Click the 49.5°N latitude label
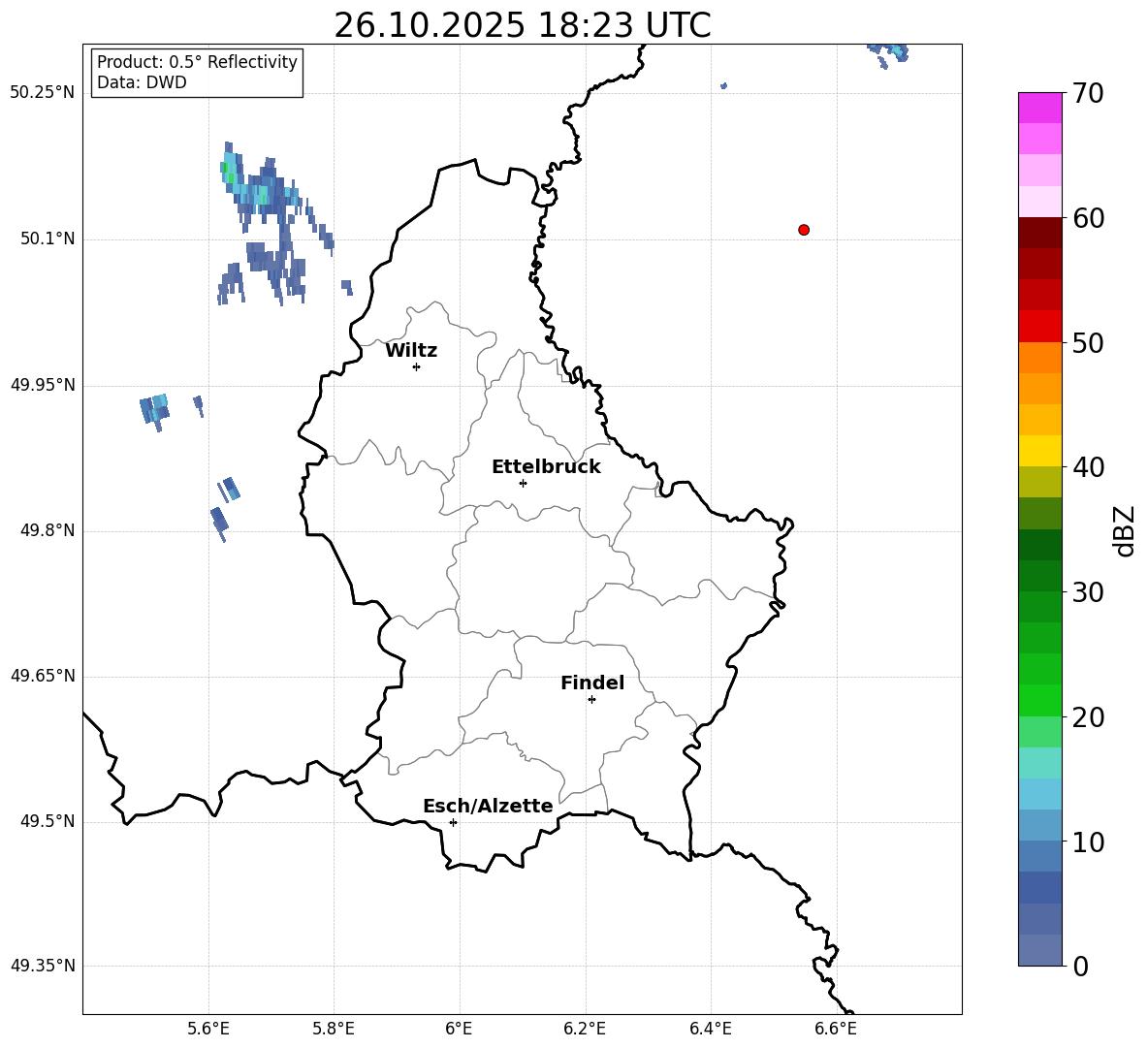 pyautogui.click(x=48, y=821)
